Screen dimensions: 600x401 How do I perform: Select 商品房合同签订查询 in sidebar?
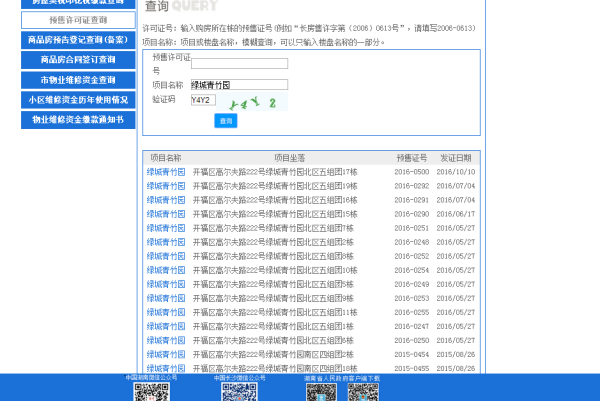(x=78, y=60)
